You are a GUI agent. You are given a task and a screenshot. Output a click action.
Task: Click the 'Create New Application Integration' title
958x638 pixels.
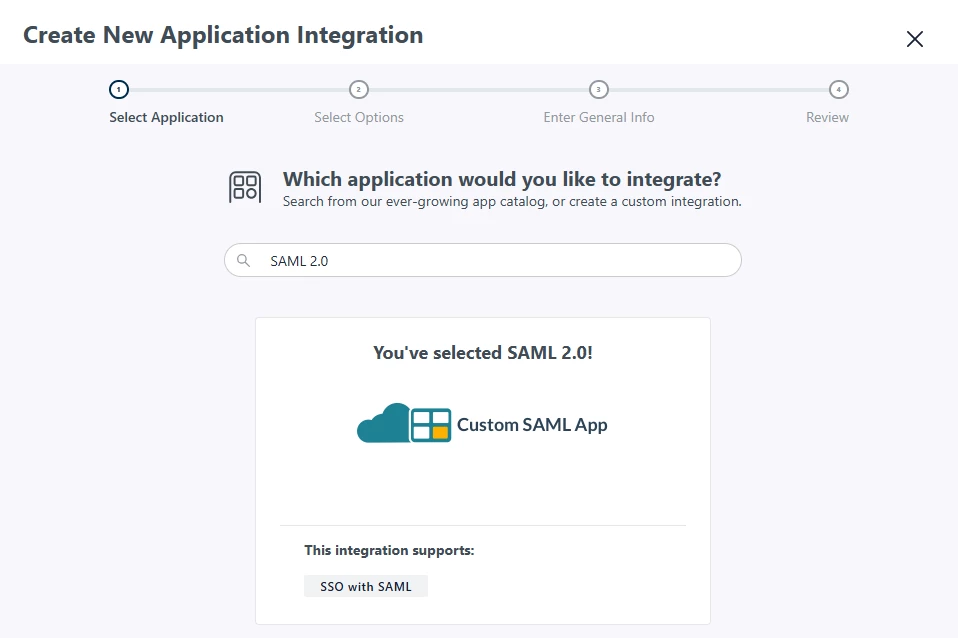point(223,35)
